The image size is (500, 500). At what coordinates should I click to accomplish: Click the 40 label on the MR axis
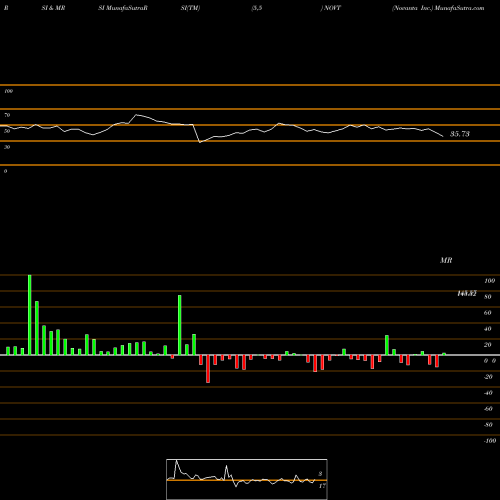coord(488,329)
